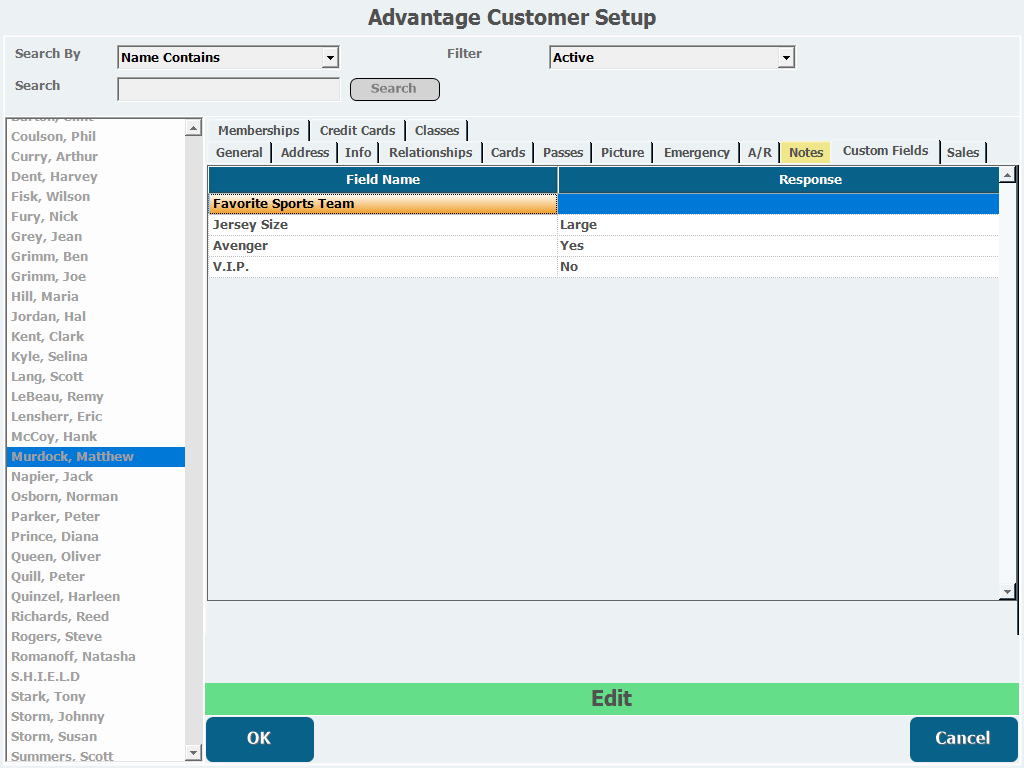Click custom fields table scroll-down arrow
The height and width of the screenshot is (768, 1024).
click(x=1007, y=592)
